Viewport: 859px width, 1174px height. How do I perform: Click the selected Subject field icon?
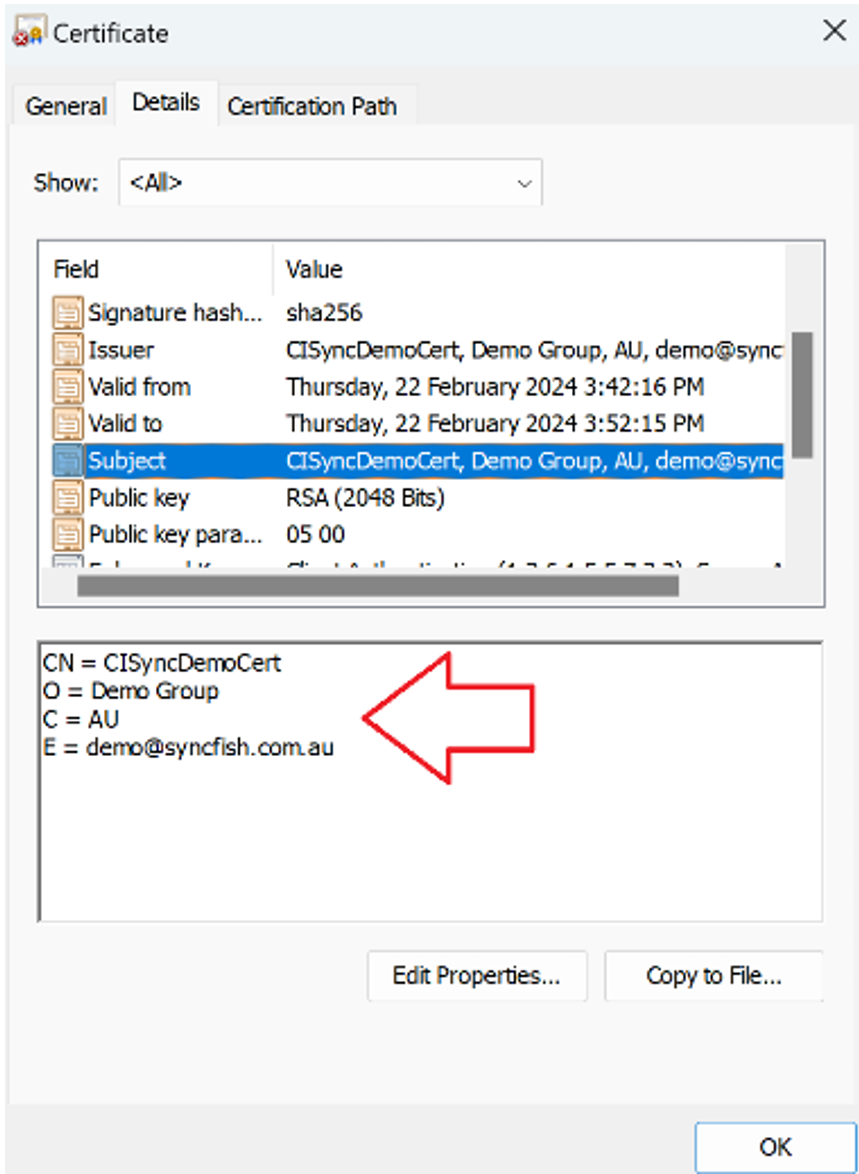[67, 460]
